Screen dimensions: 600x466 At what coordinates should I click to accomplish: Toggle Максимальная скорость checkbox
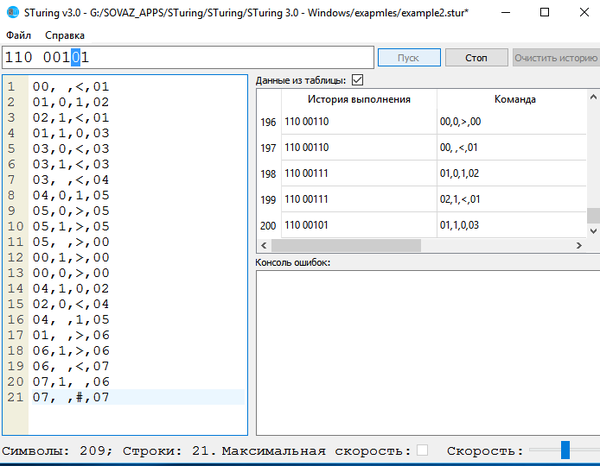422,450
